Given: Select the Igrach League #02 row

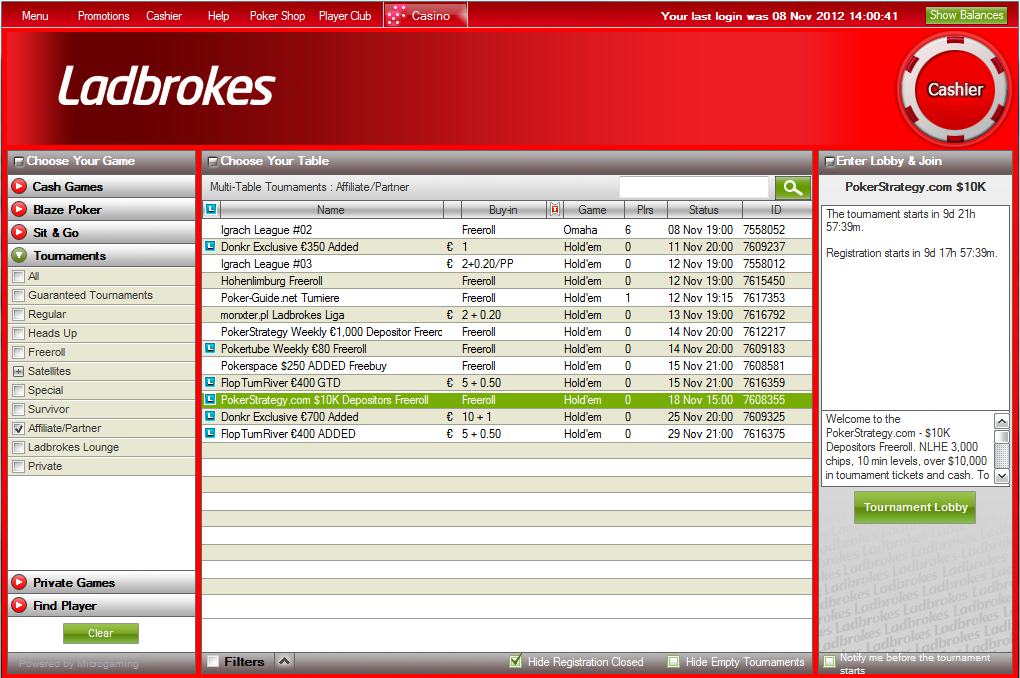Looking at the screenshot, I should pyautogui.click(x=507, y=230).
